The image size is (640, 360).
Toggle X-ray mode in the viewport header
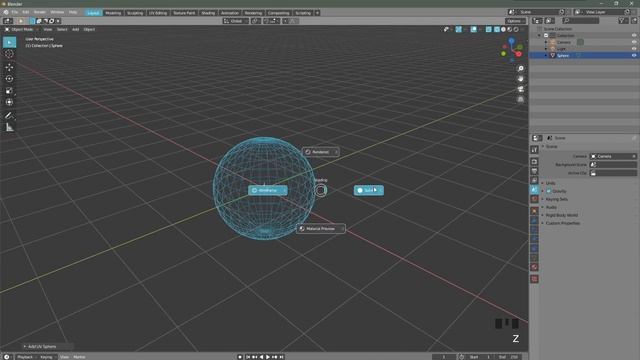[x=489, y=29]
